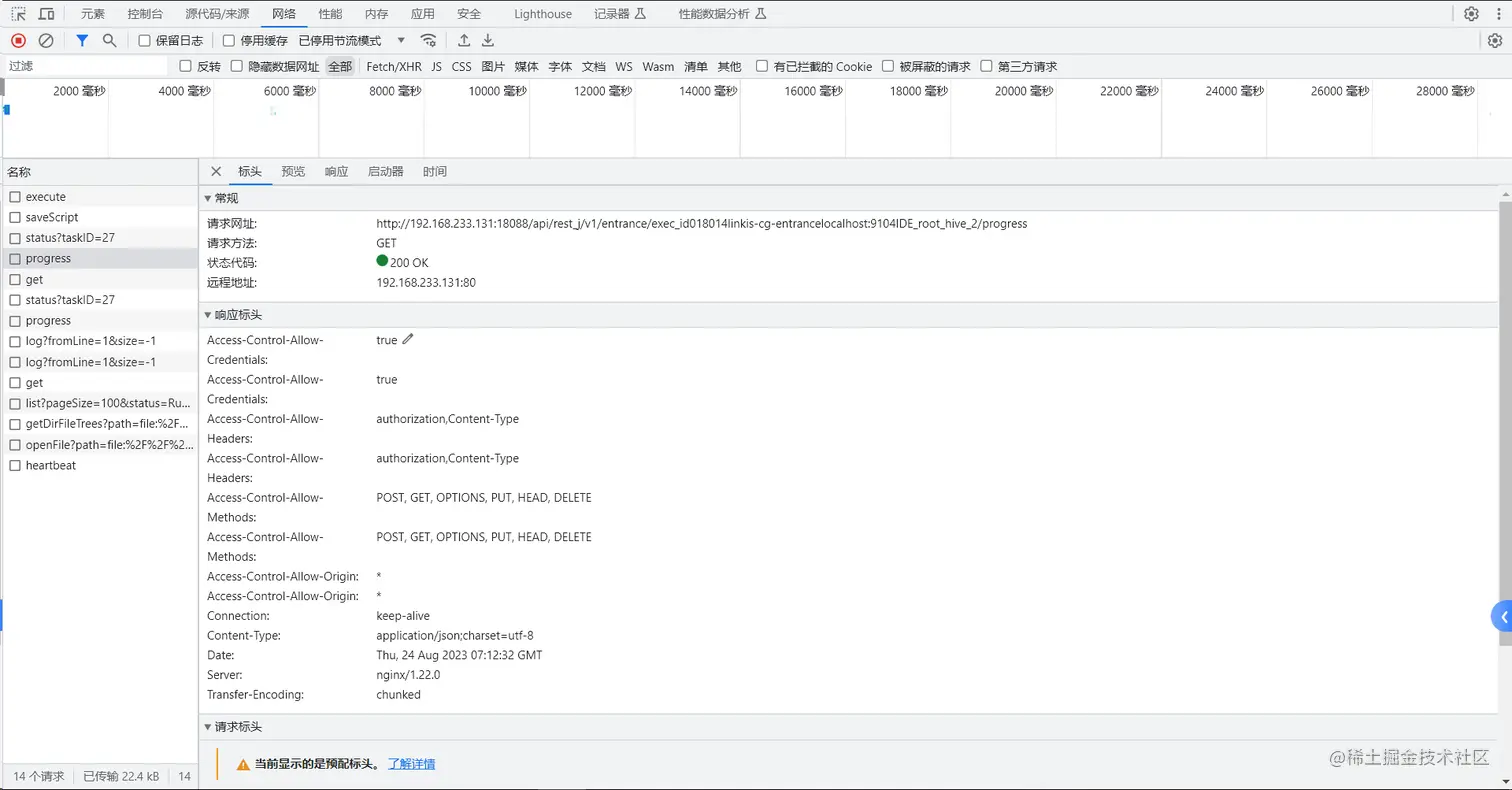This screenshot has width=1512, height=790.
Task: Filter requests by 文档 type
Action: pyautogui.click(x=594, y=66)
